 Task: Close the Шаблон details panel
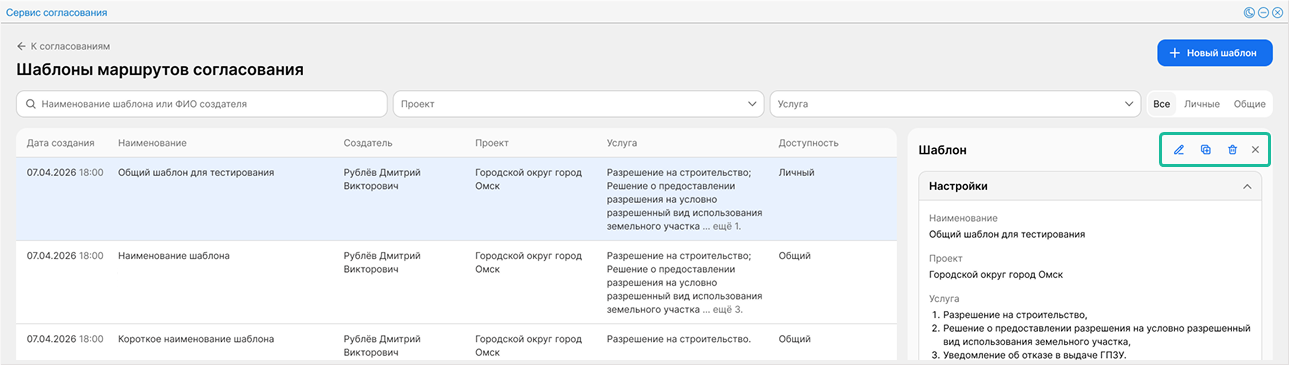click(1255, 150)
